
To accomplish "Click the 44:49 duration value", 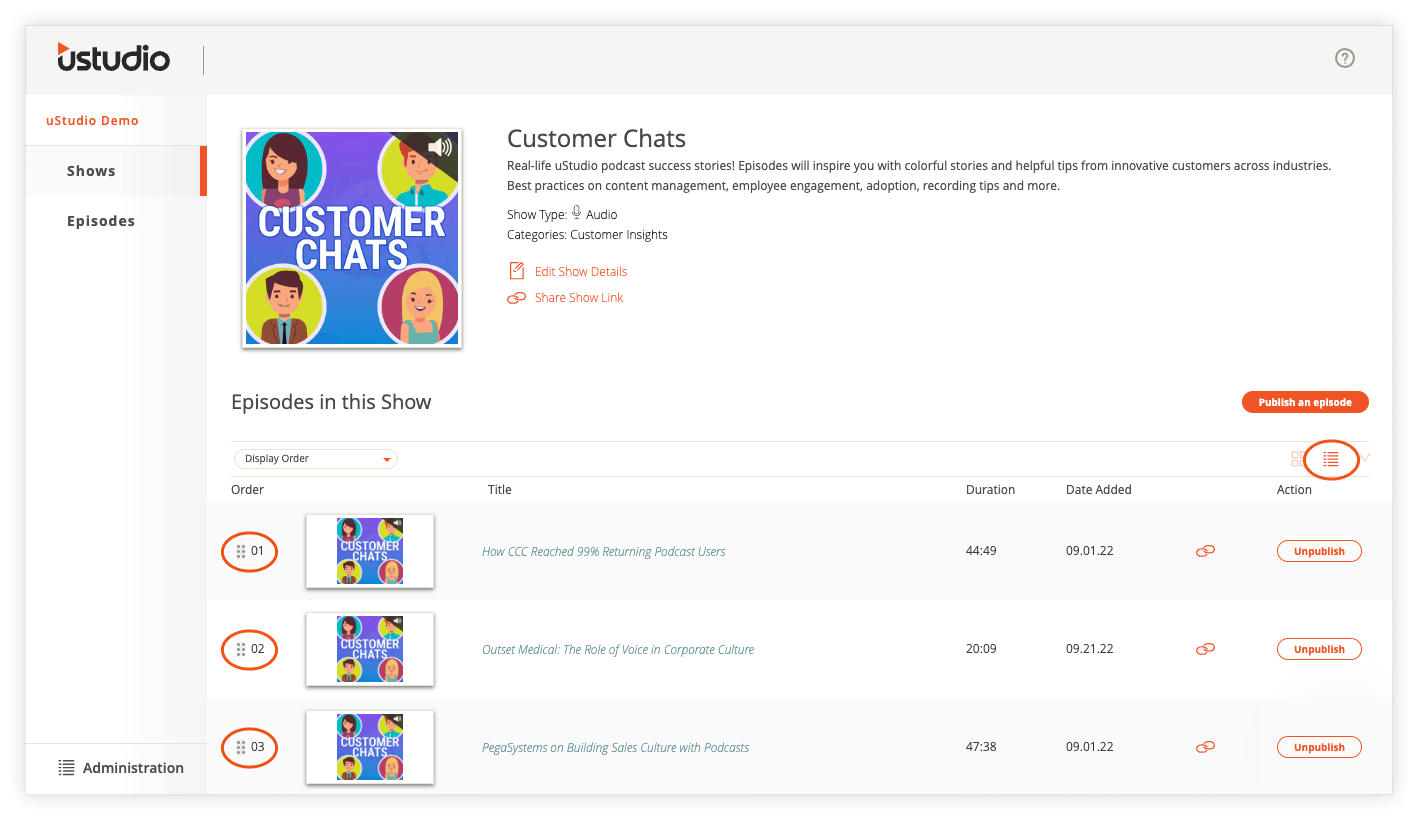I will click(x=981, y=551).
